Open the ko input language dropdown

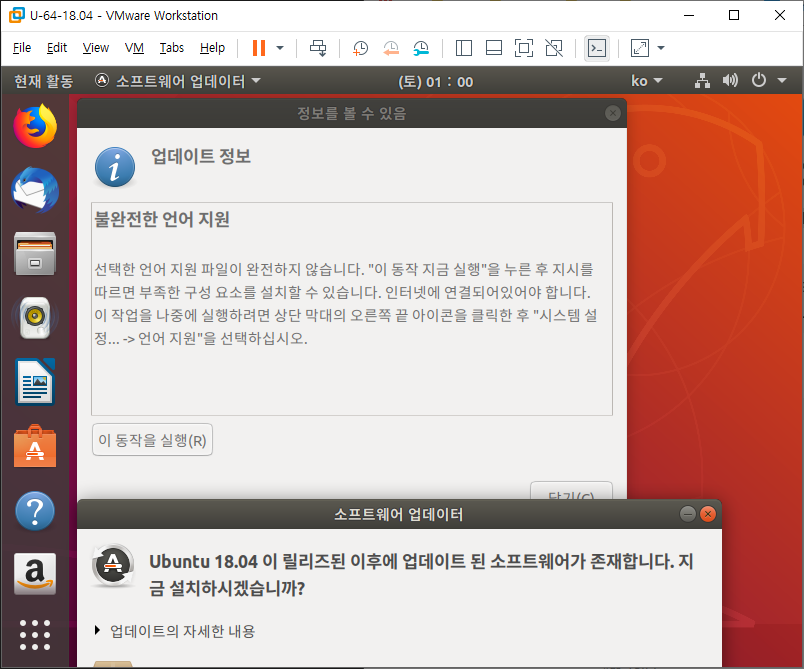(647, 81)
